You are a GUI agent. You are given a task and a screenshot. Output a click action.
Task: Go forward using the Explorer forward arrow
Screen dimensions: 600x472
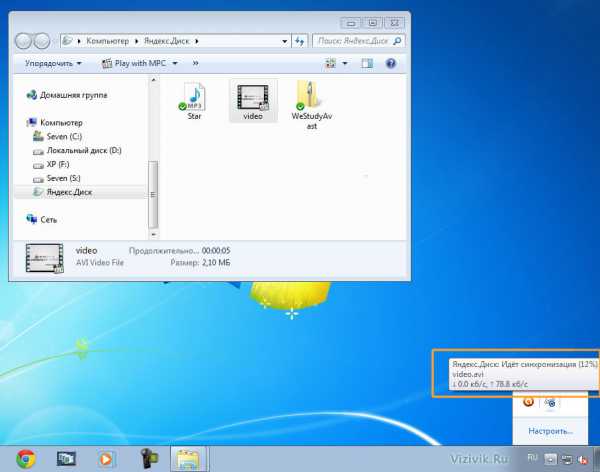point(42,41)
